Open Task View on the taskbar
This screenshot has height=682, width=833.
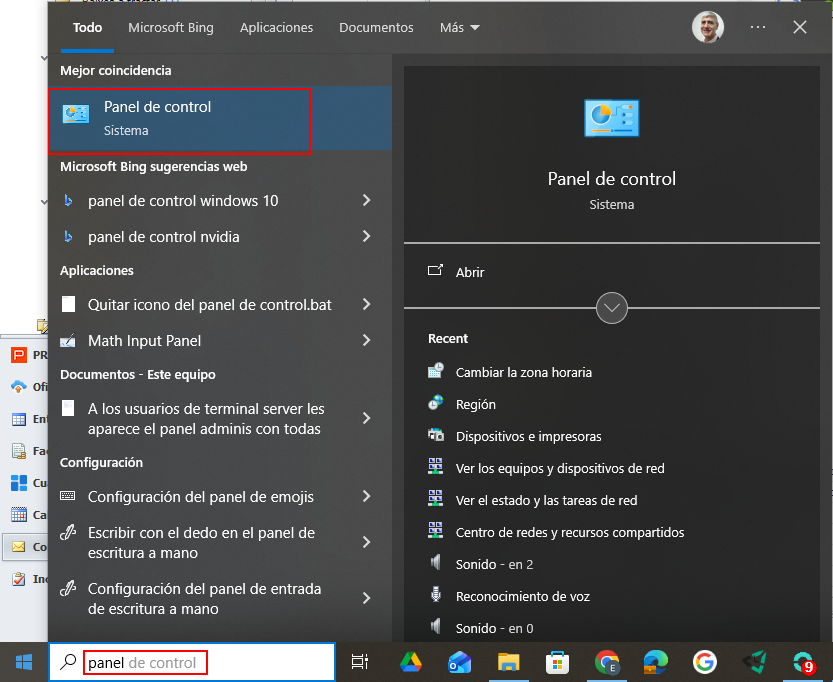point(360,662)
